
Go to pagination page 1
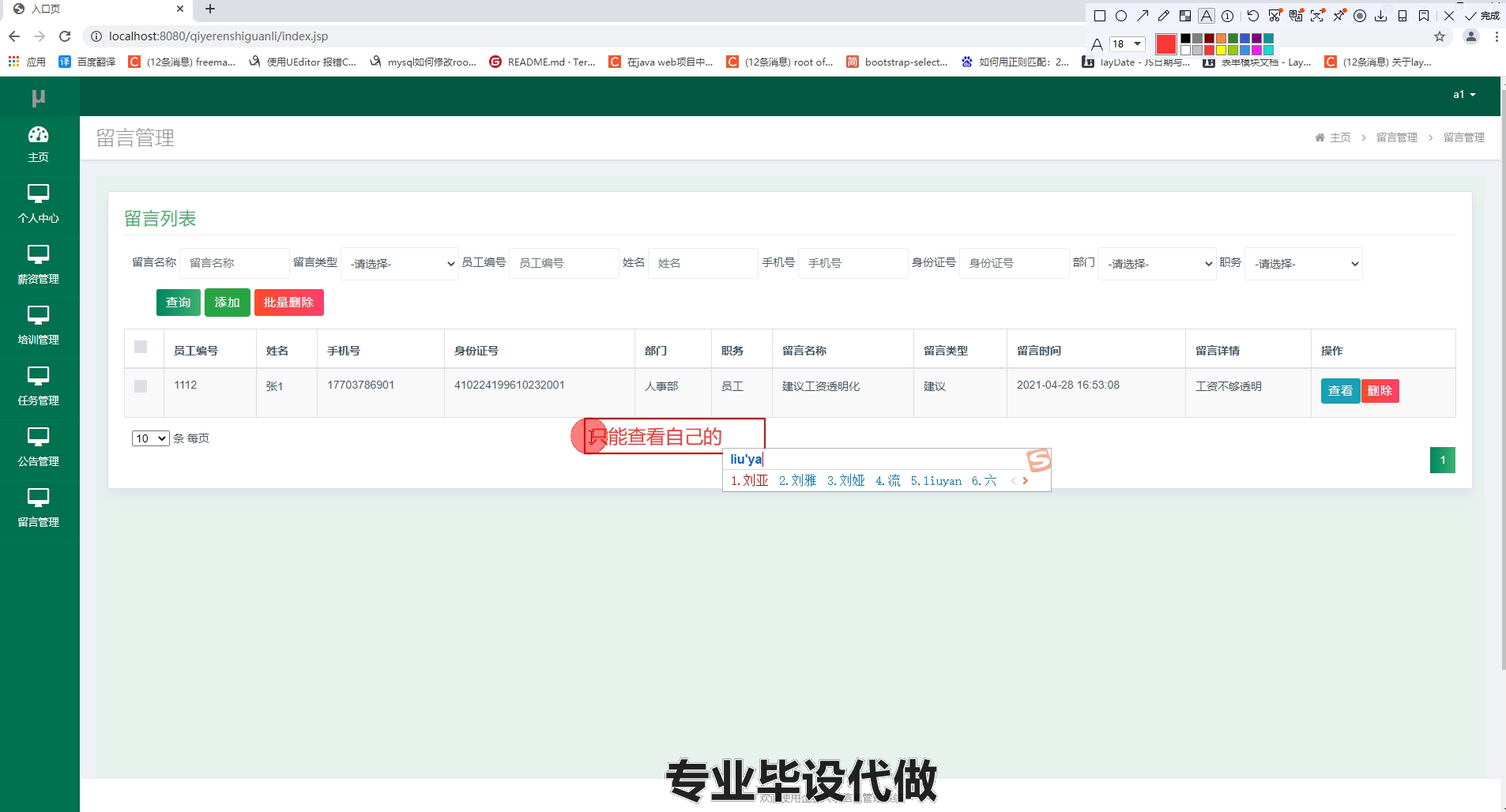coord(1443,460)
